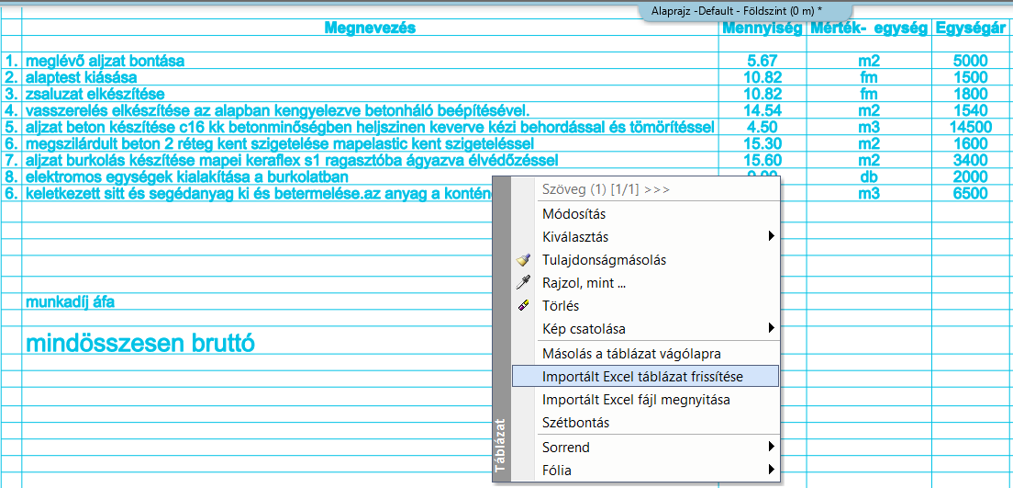Open file with Importált Excel fájl megnyitása
This screenshot has width=1013, height=488.
[636, 399]
